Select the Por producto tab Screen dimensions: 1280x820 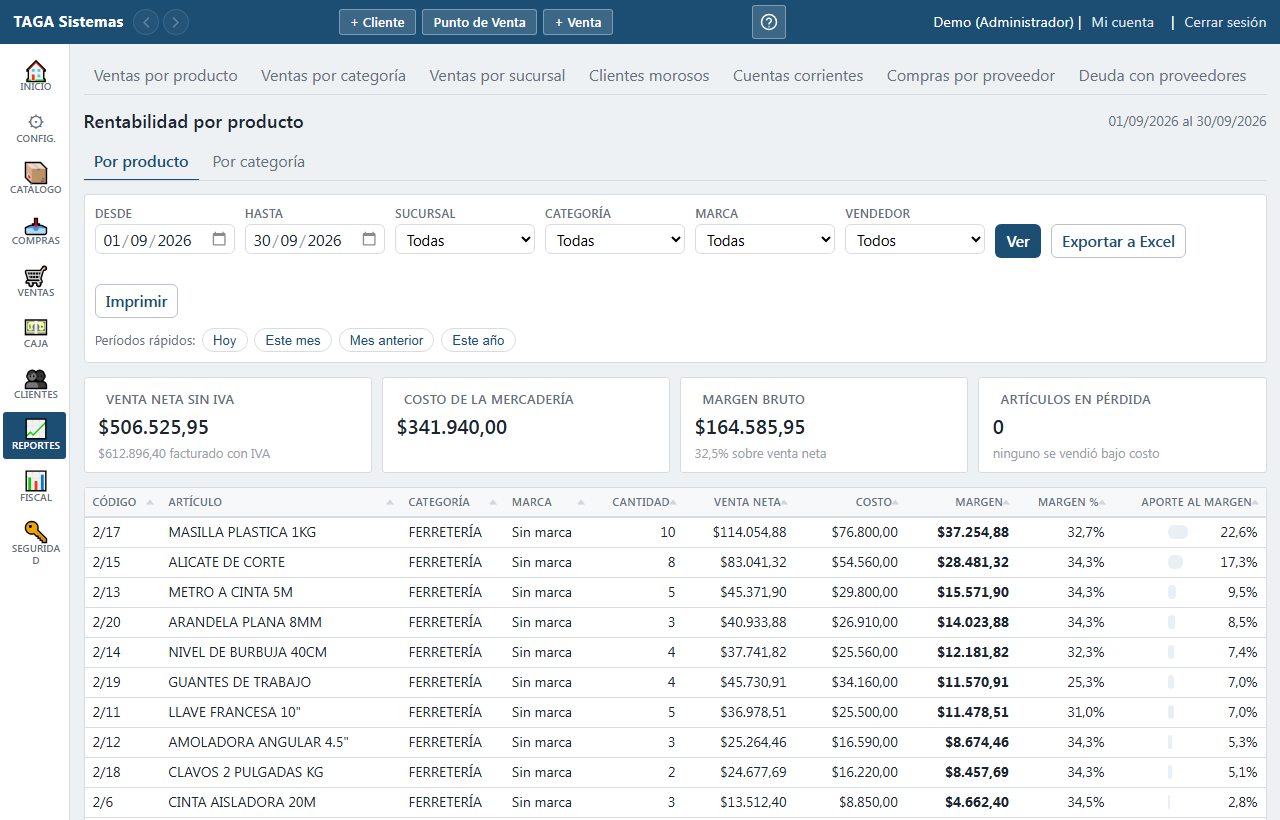click(141, 162)
